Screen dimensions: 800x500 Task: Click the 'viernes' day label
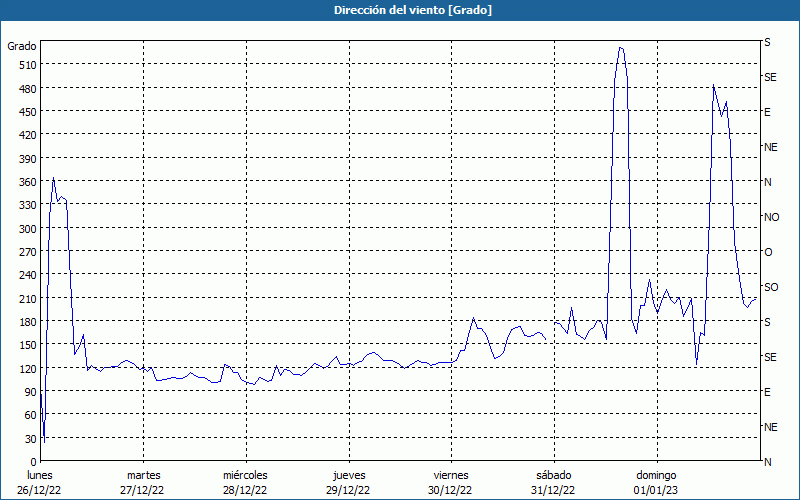pos(451,476)
